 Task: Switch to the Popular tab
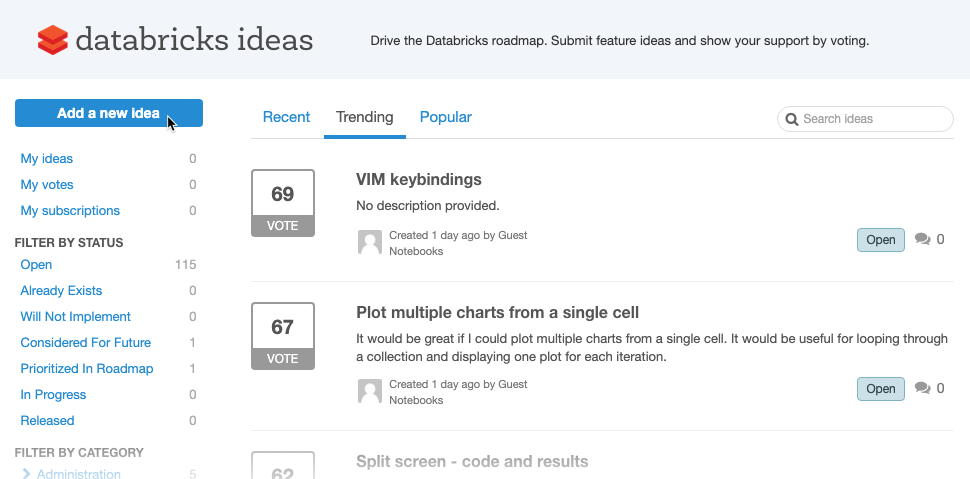(446, 117)
